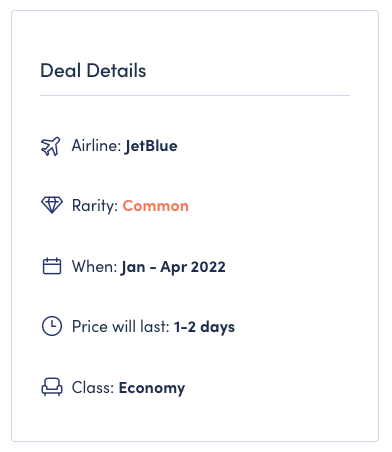
Task: Select the Deal Details heading
Action: 93,71
